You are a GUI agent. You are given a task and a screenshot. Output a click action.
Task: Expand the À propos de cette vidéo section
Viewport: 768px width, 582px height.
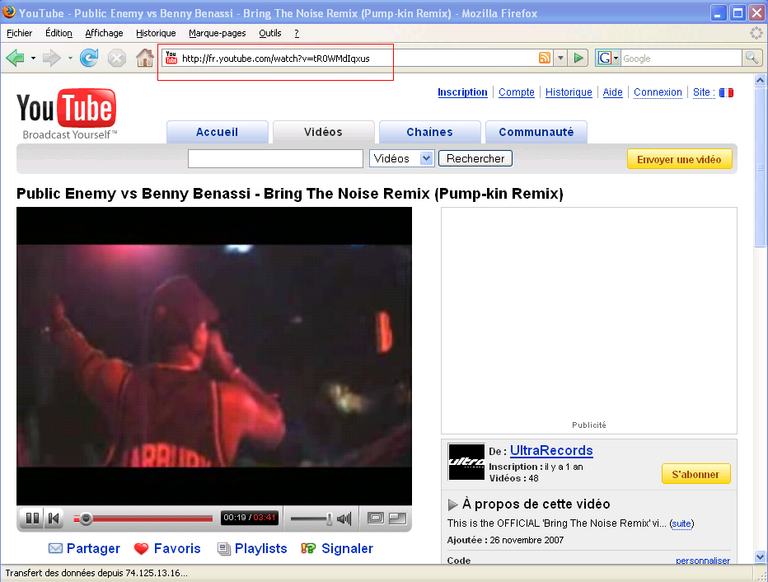pos(453,504)
